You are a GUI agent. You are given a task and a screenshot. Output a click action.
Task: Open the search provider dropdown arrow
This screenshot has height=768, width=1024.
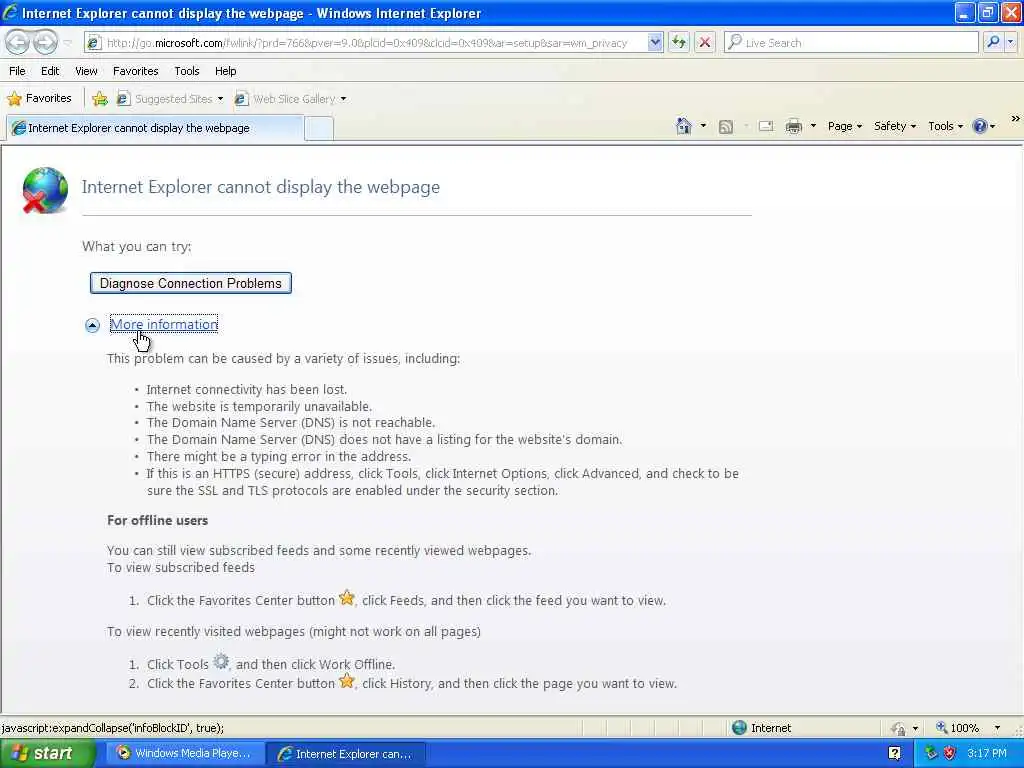pyautogui.click(x=1010, y=42)
